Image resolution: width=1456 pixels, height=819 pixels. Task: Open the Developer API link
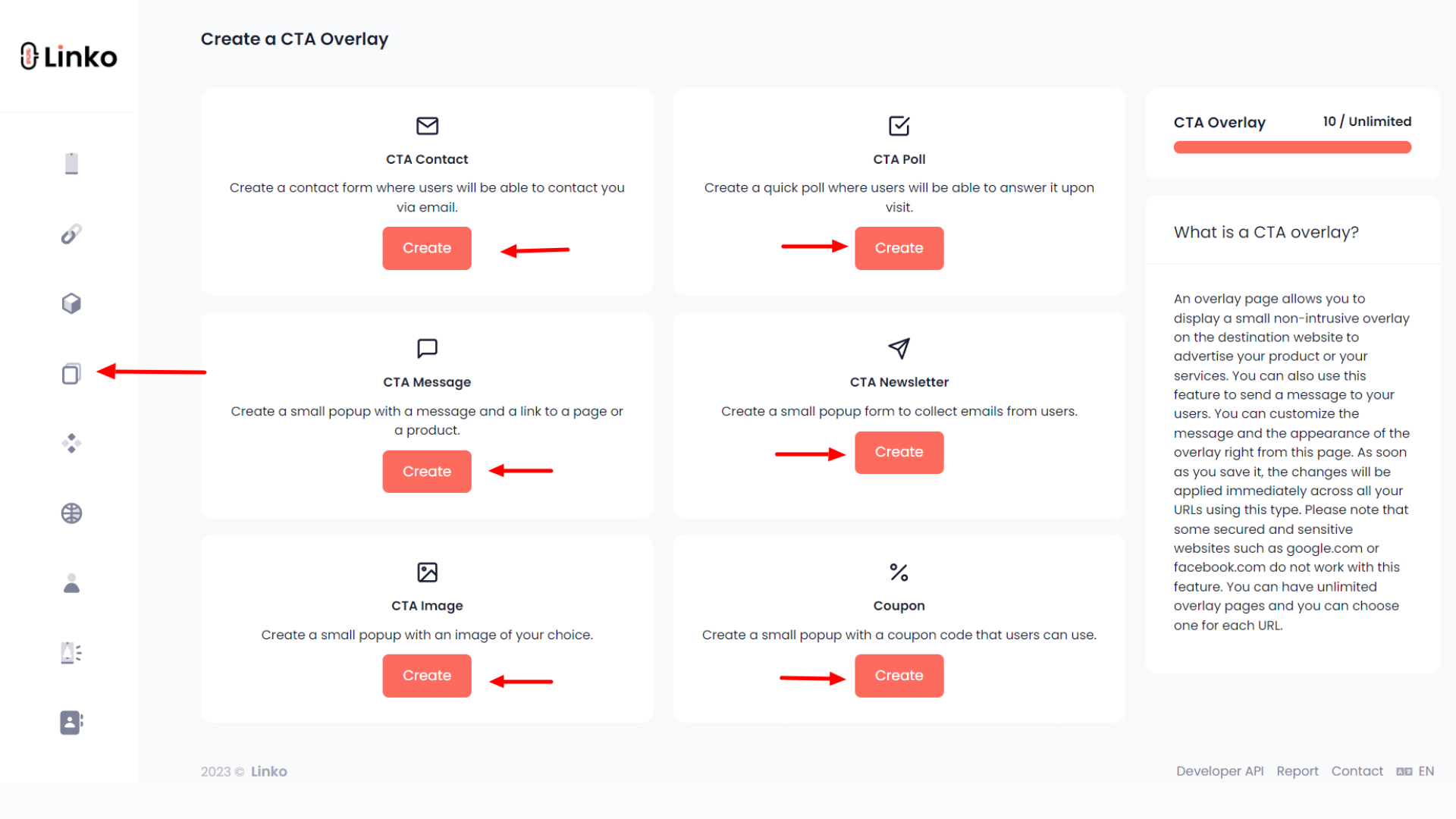[x=1219, y=770]
